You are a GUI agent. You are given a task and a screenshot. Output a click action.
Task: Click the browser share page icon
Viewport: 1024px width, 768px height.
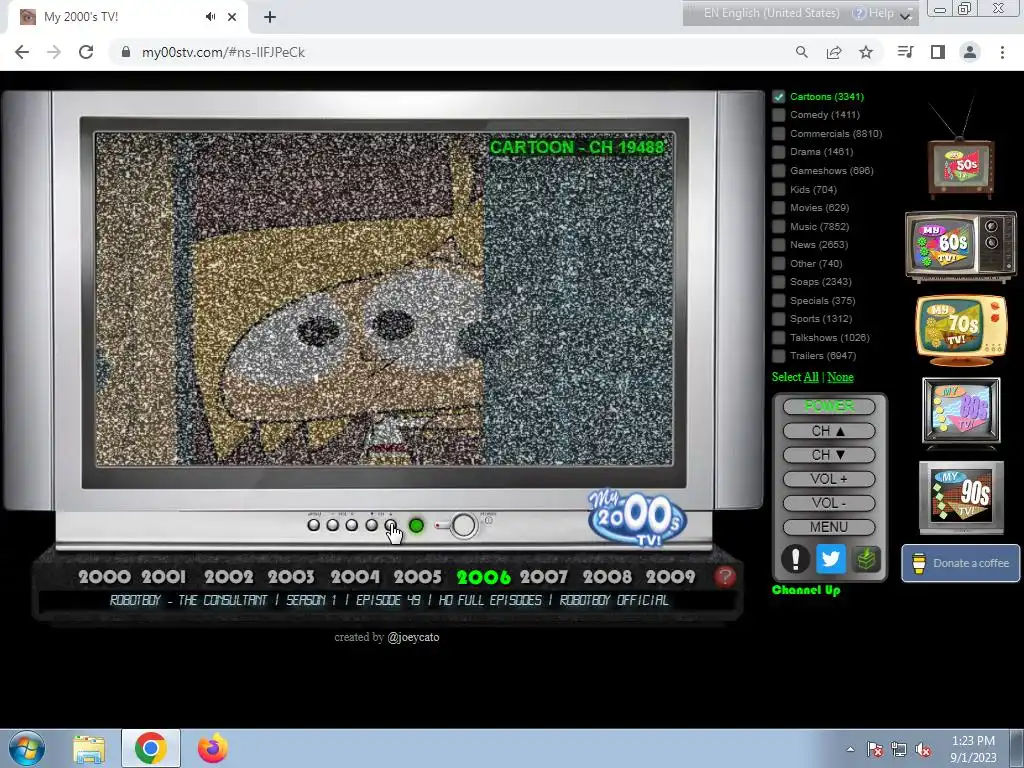click(834, 52)
